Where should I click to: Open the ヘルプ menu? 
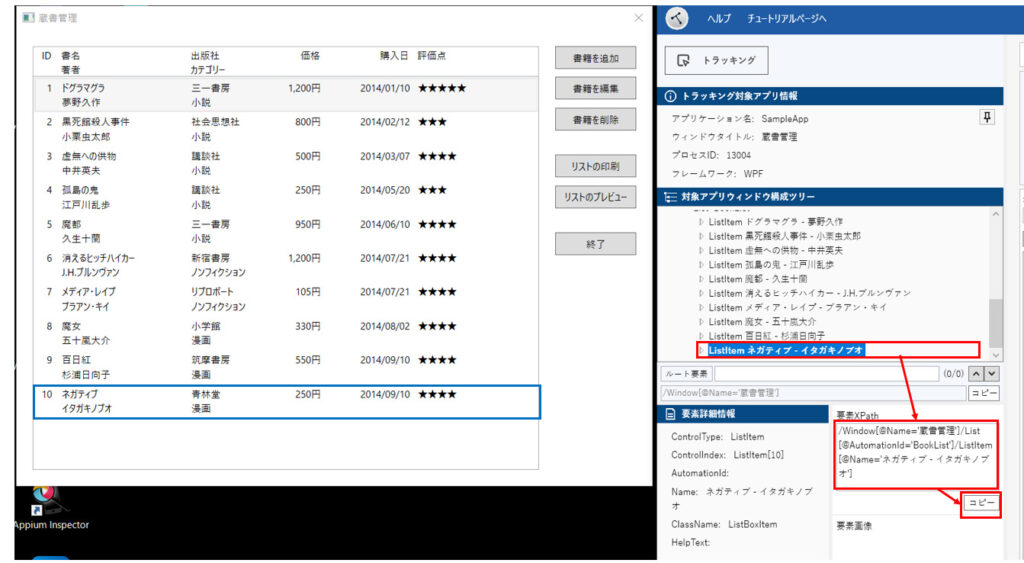coord(719,19)
